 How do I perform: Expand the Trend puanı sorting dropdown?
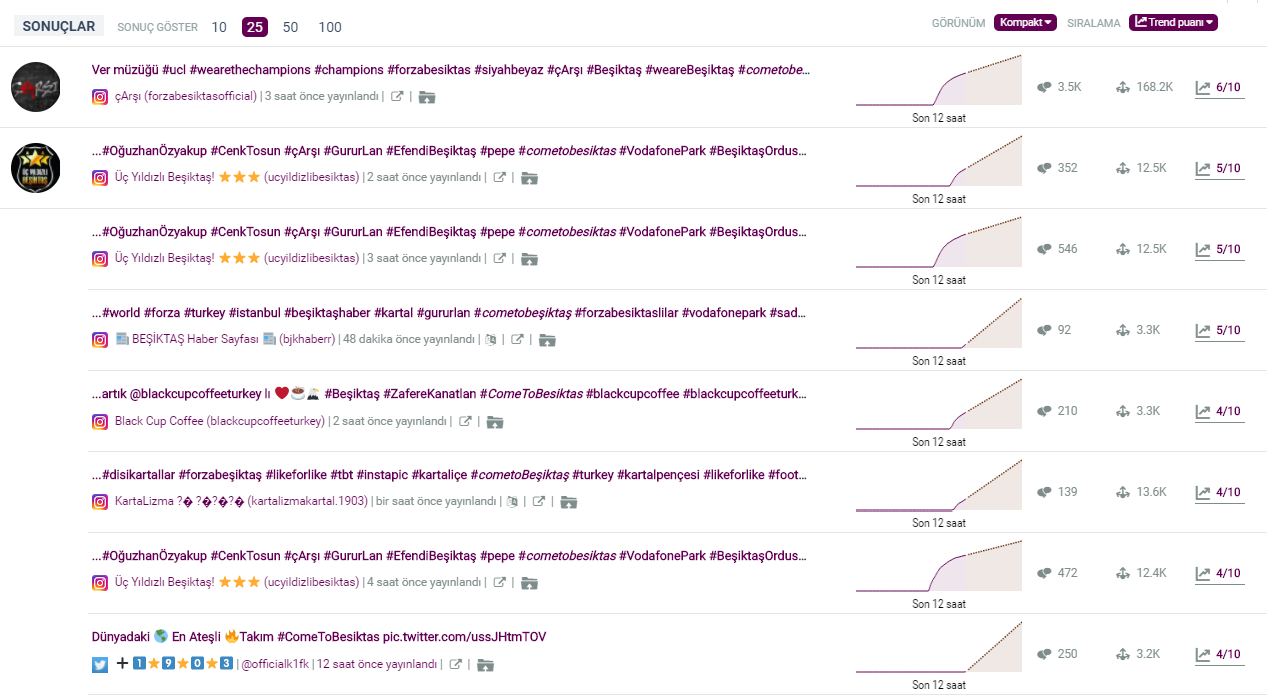coord(1173,22)
